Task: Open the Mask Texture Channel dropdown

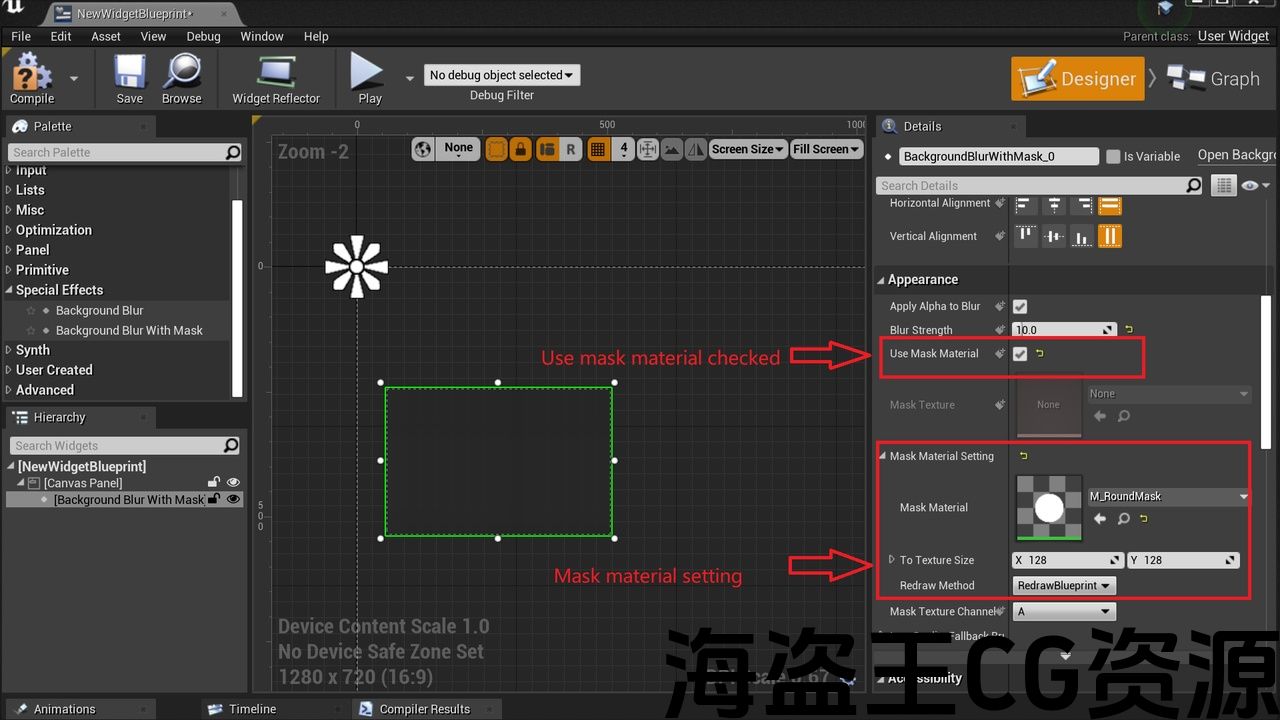Action: (x=1064, y=612)
